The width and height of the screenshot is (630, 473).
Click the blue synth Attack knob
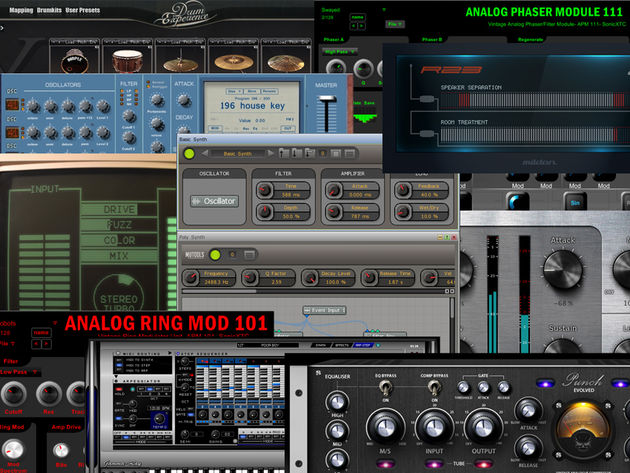(x=184, y=100)
